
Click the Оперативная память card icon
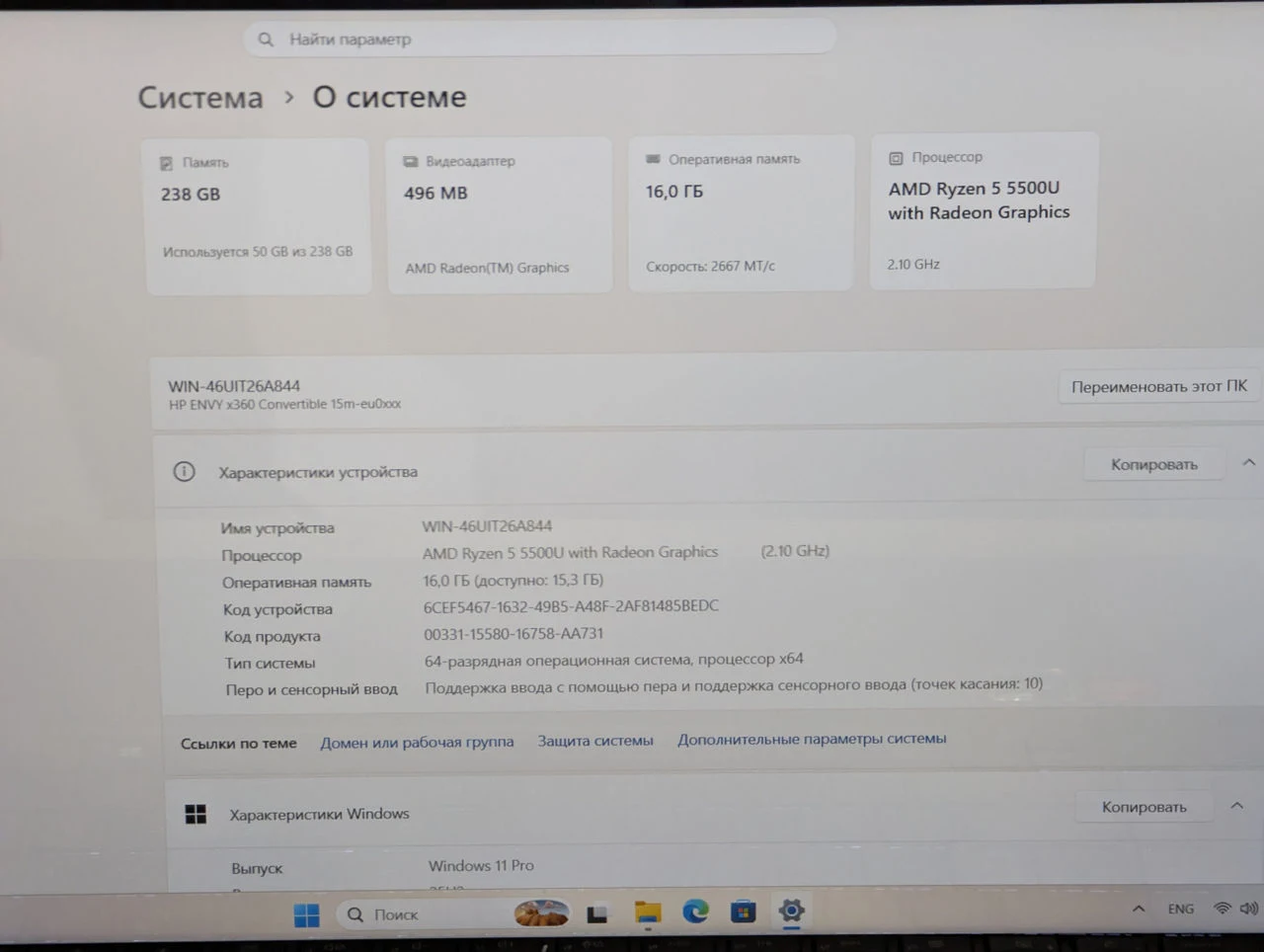coord(653,158)
